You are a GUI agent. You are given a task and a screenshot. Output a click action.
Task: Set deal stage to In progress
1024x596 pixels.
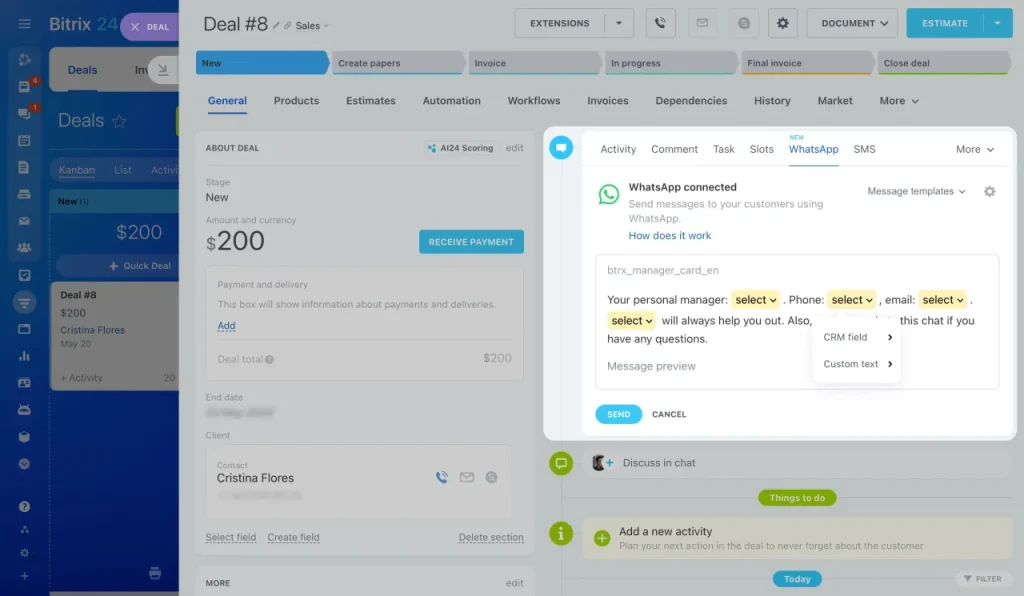pyautogui.click(x=669, y=63)
